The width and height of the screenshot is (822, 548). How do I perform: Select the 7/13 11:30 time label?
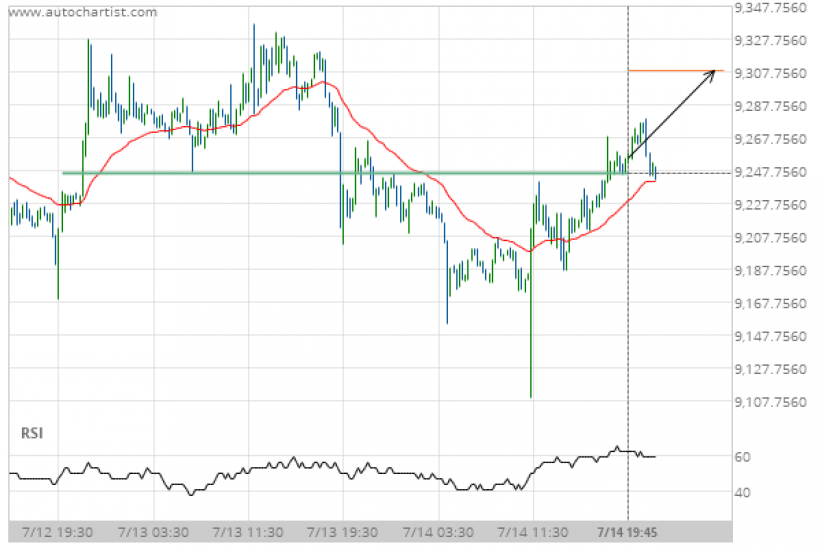(248, 533)
